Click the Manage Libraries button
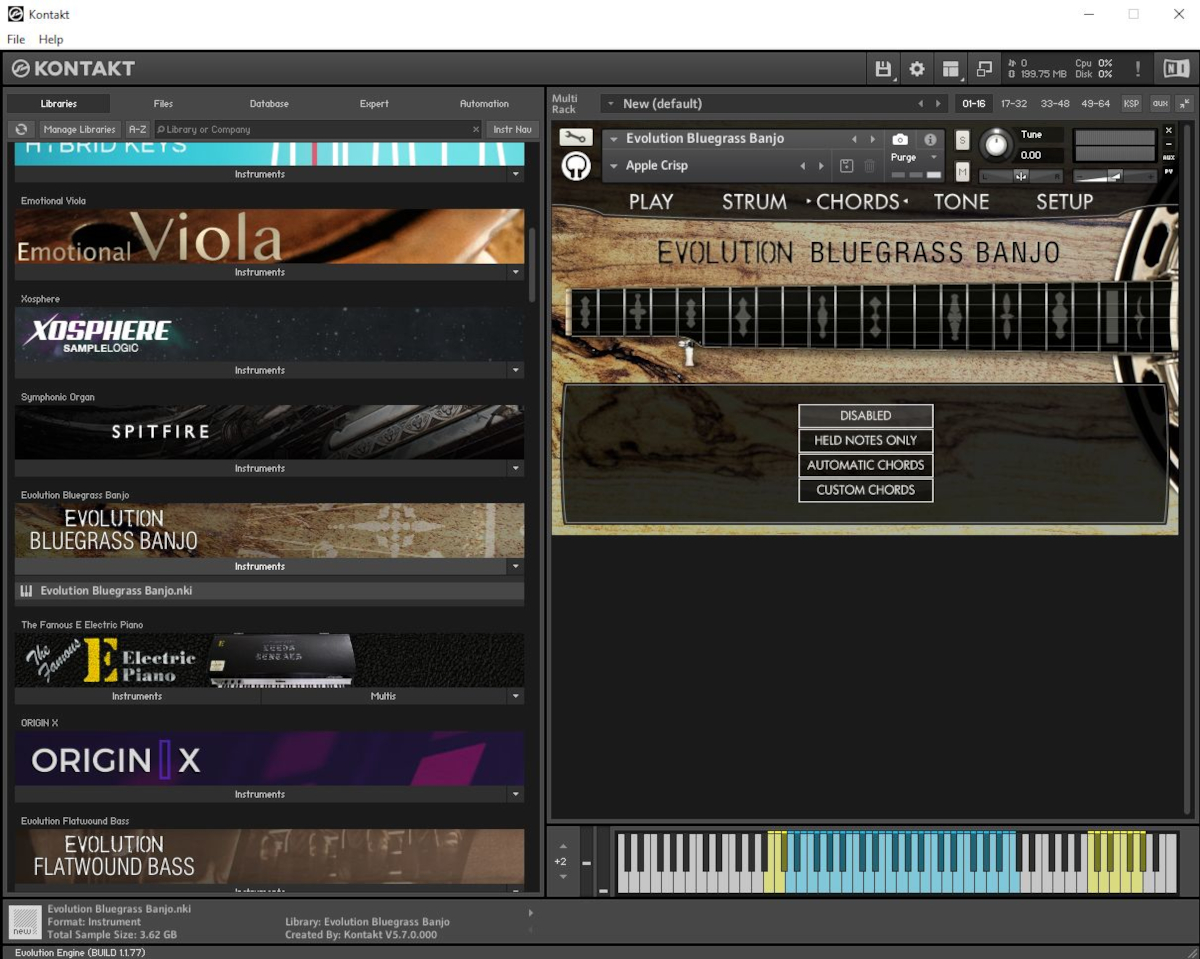1200x959 pixels. (79, 129)
